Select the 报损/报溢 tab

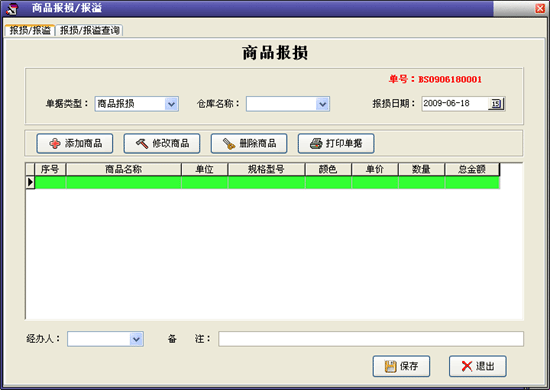pos(30,31)
